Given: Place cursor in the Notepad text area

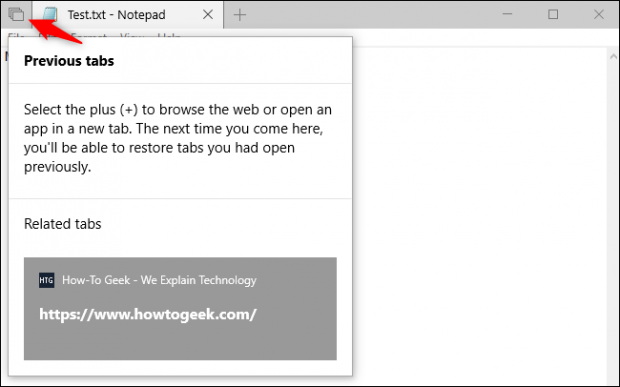Looking at the screenshot, I should pyautogui.click(x=478, y=213).
